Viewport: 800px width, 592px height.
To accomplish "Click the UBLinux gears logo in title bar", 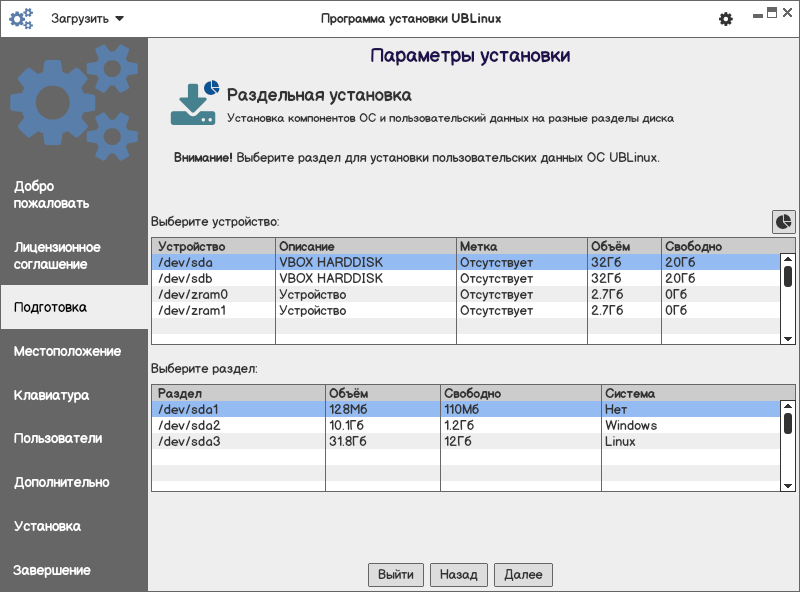I will coord(21,19).
